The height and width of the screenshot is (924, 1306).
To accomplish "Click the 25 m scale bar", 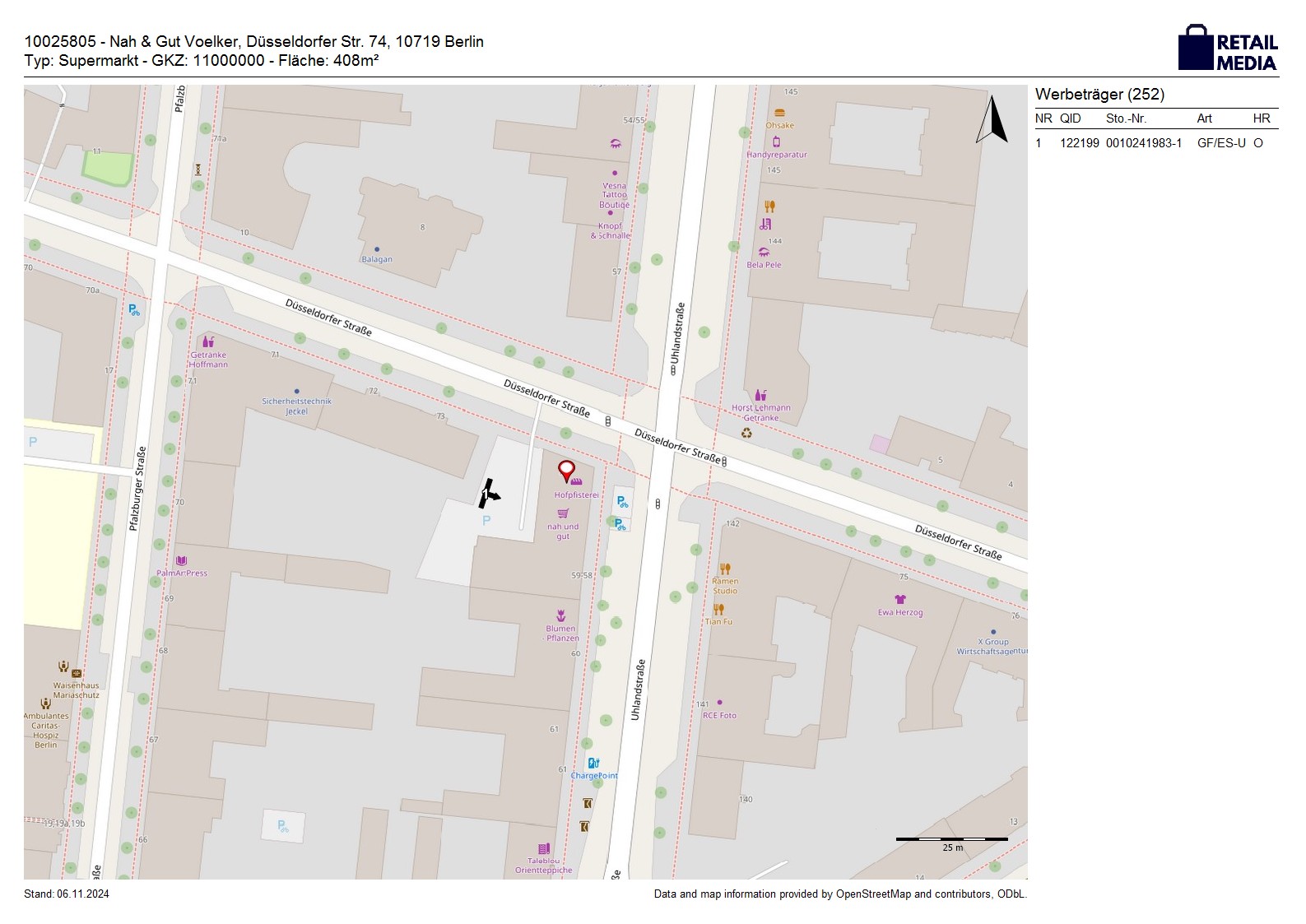I will coord(951,839).
